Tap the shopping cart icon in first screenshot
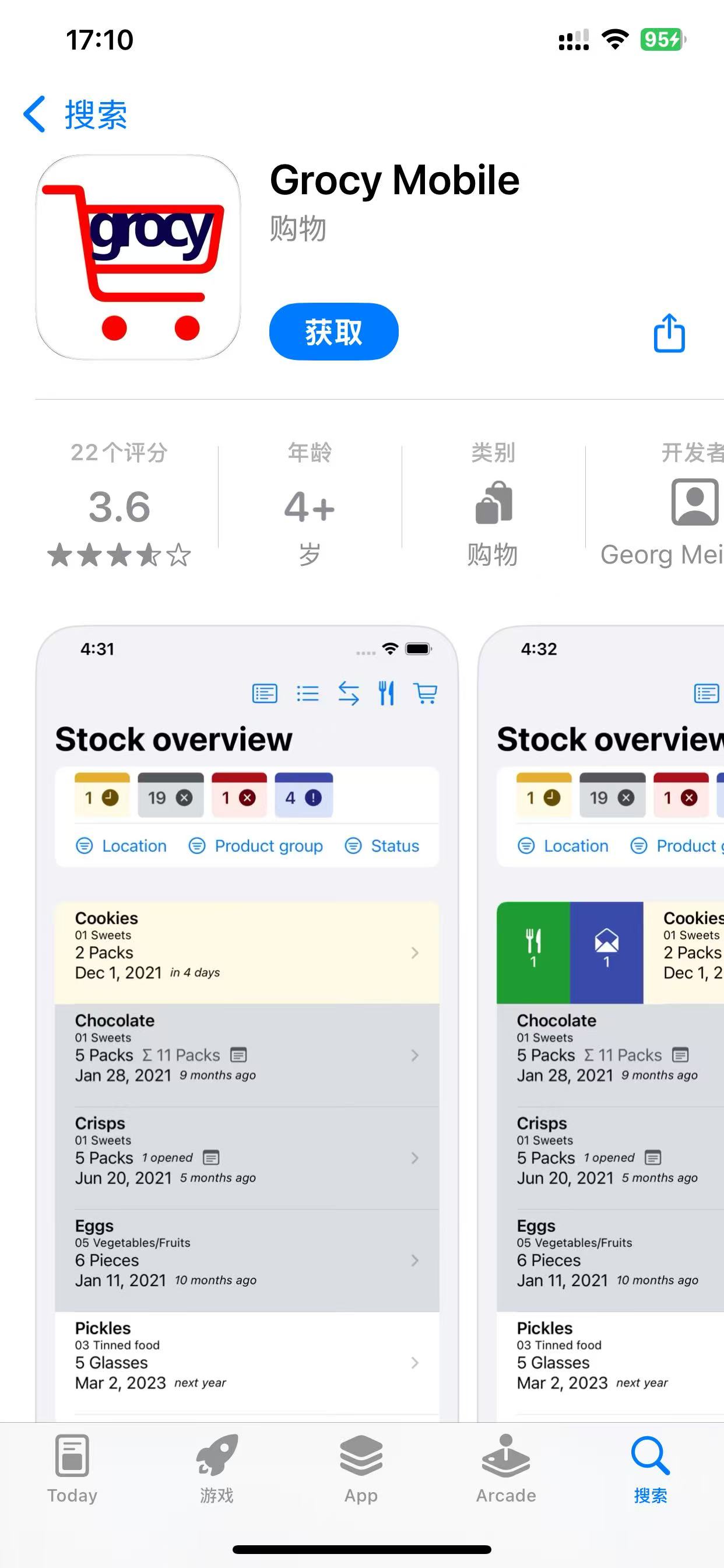 [426, 694]
